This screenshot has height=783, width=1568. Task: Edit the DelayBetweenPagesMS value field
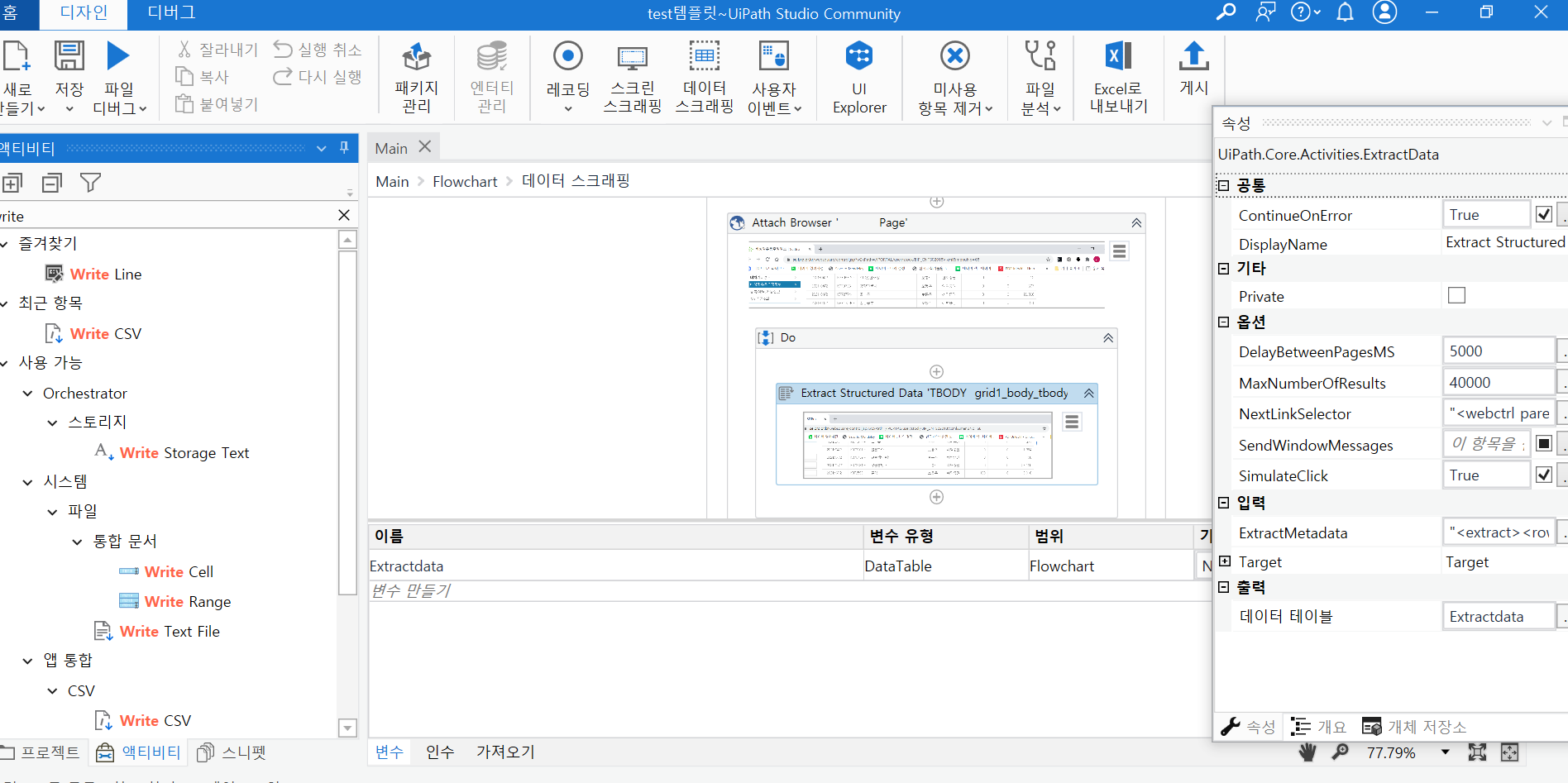pyautogui.click(x=1498, y=351)
